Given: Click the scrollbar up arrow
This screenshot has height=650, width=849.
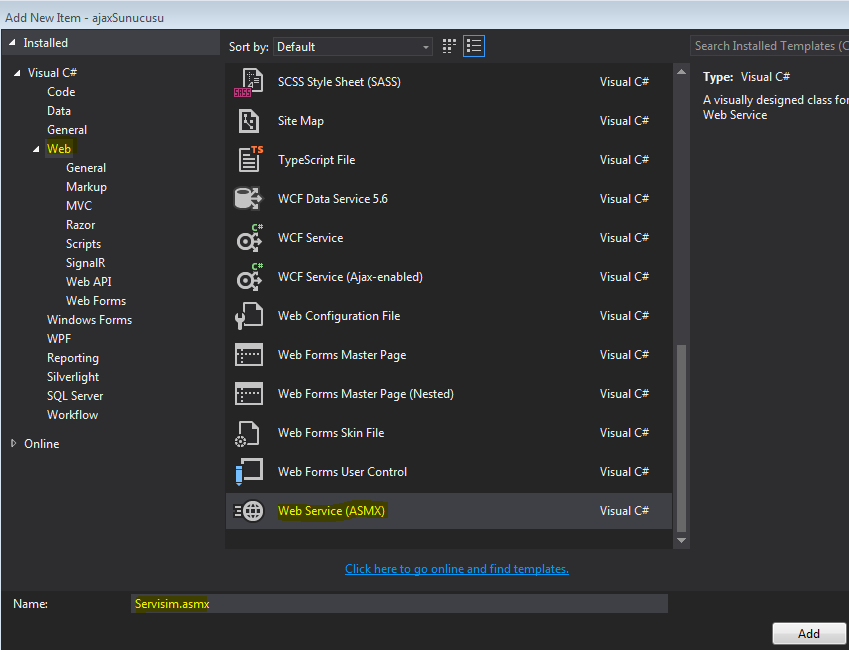Looking at the screenshot, I should [x=681, y=72].
